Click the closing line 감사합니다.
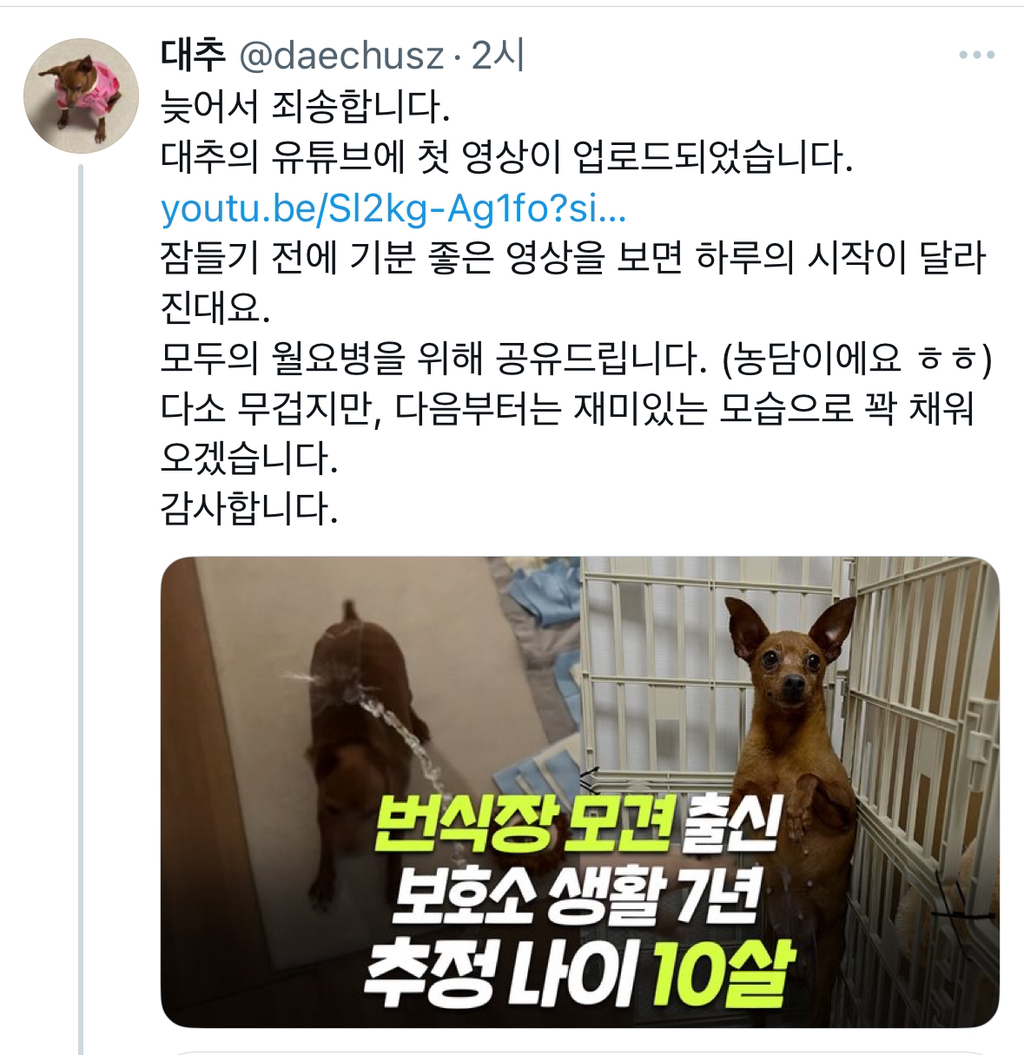1024x1055 pixels. pos(249,509)
